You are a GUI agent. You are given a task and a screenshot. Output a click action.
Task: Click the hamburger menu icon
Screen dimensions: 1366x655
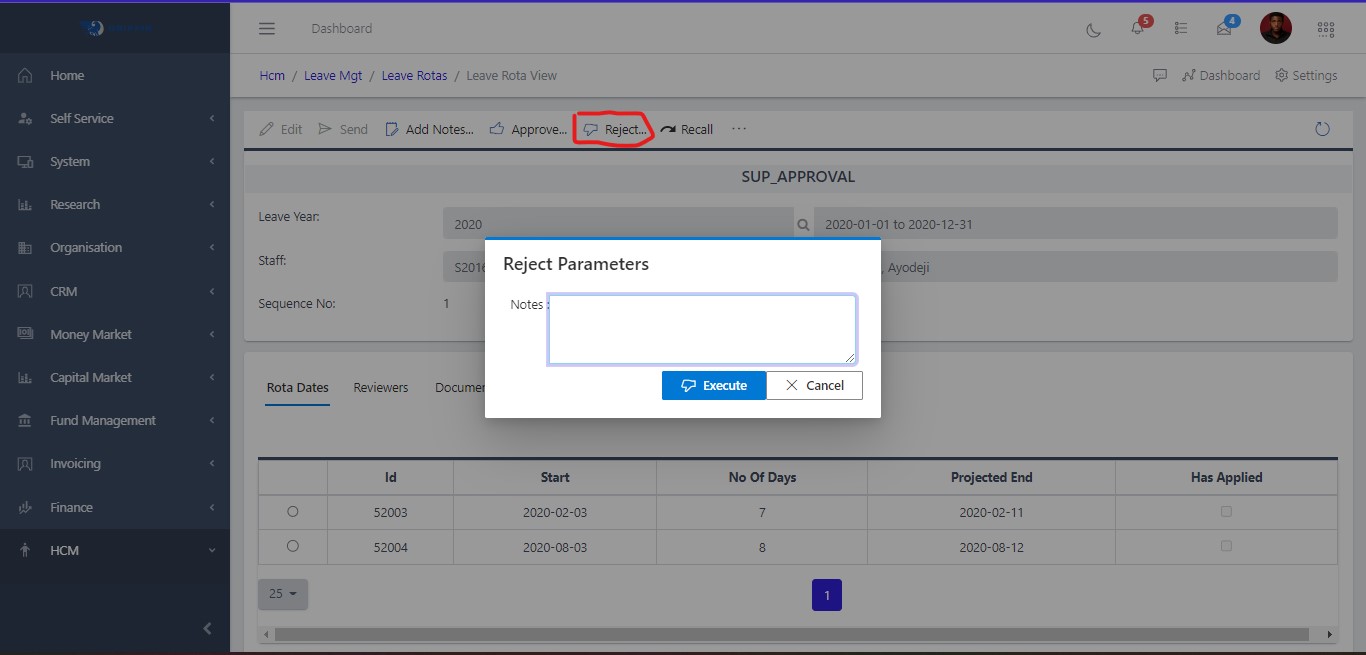click(267, 29)
